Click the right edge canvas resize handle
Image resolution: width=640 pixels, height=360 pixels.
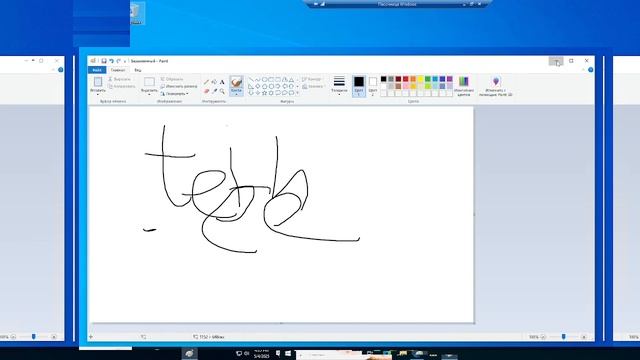[474, 214]
